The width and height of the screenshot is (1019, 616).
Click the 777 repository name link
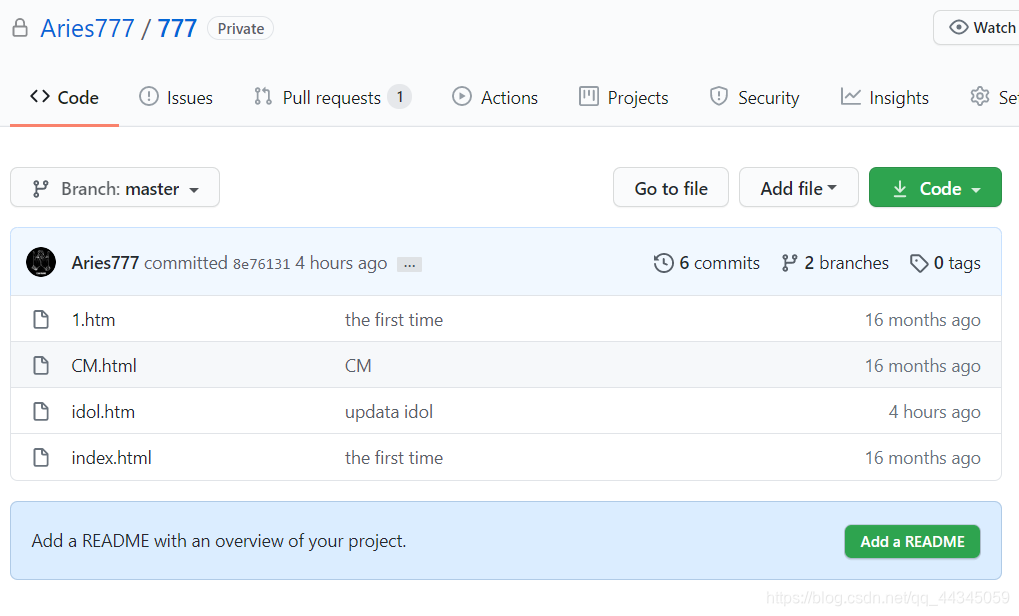coord(177,29)
